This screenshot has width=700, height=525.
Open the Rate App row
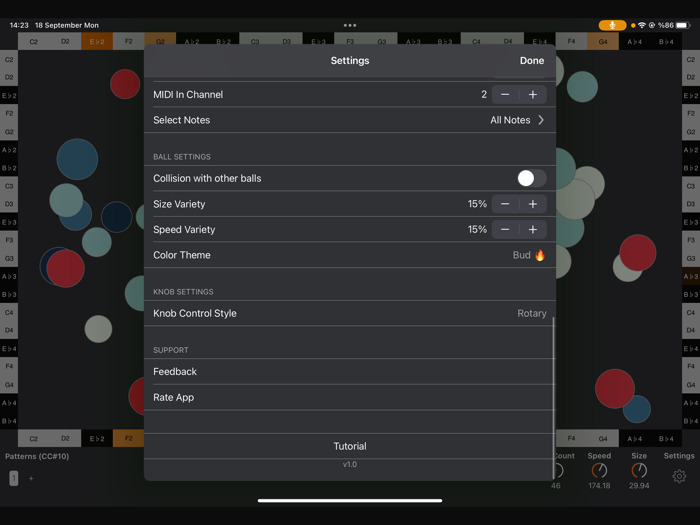point(350,397)
